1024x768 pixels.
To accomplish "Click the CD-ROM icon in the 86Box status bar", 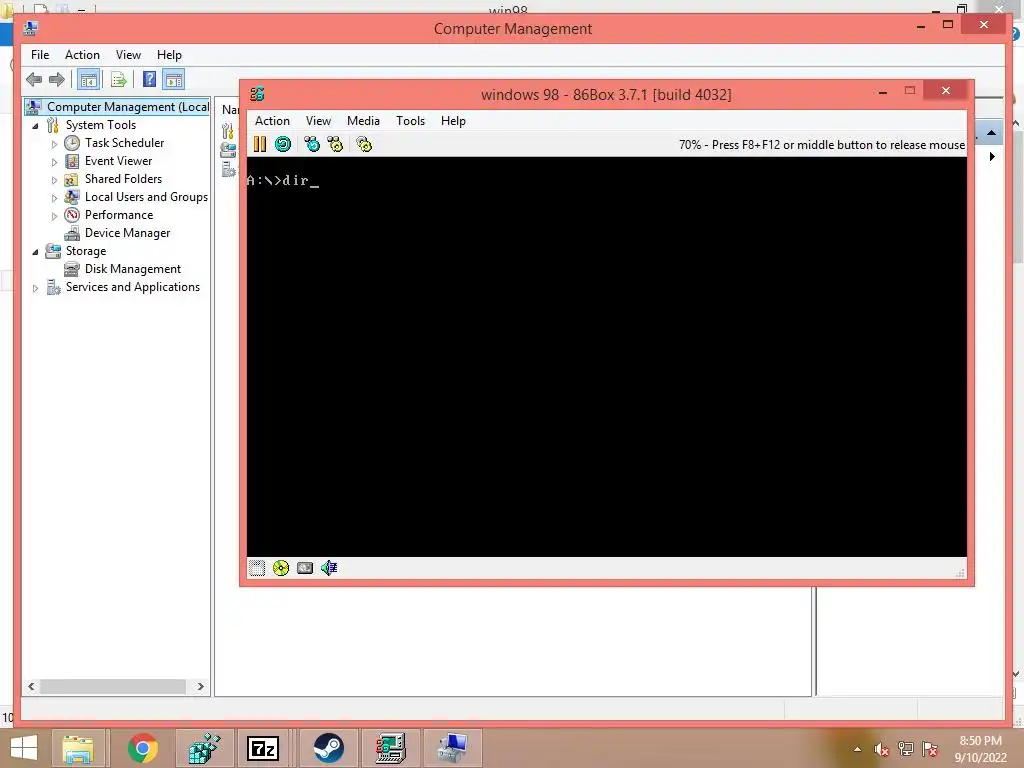I will click(281, 568).
